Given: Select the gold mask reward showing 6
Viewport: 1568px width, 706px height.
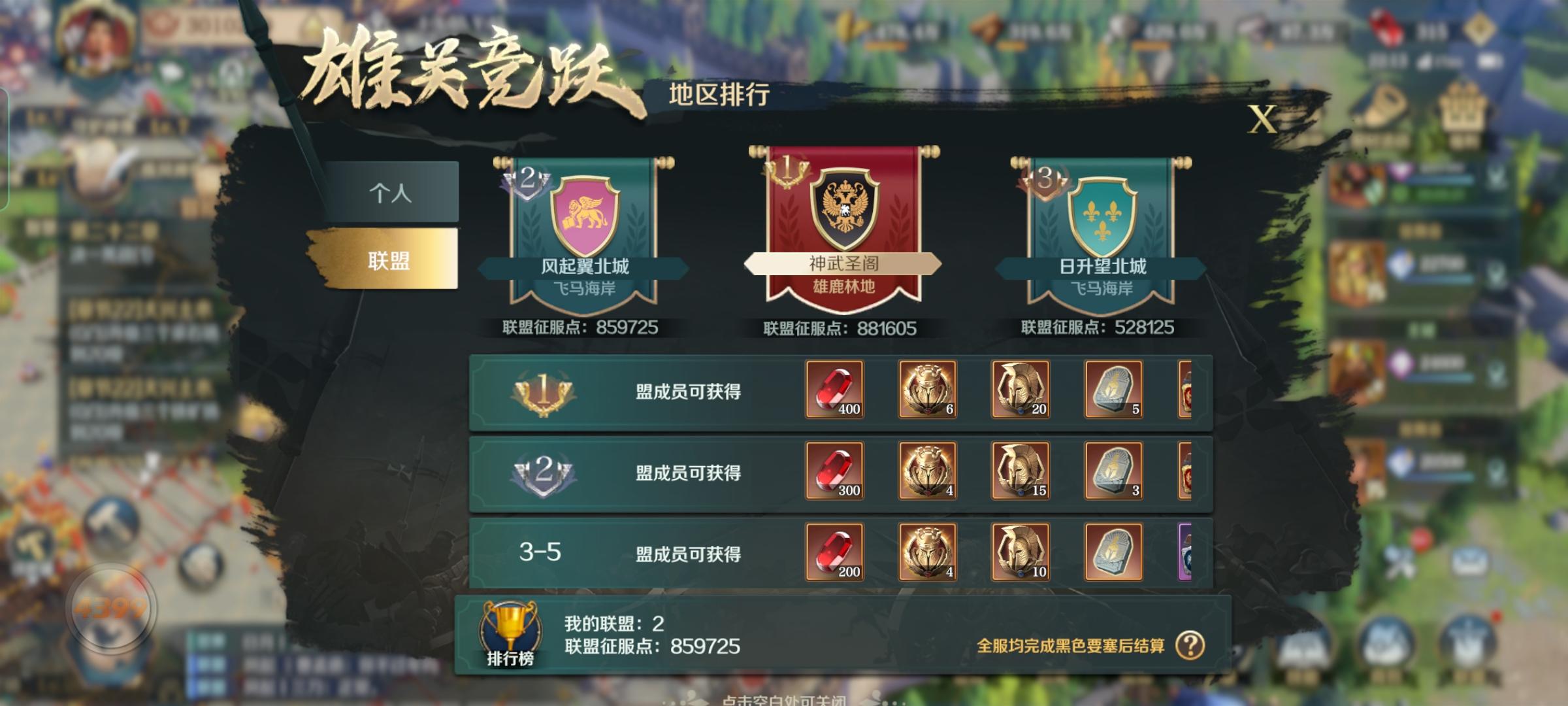Looking at the screenshot, I should pyautogui.click(x=928, y=390).
